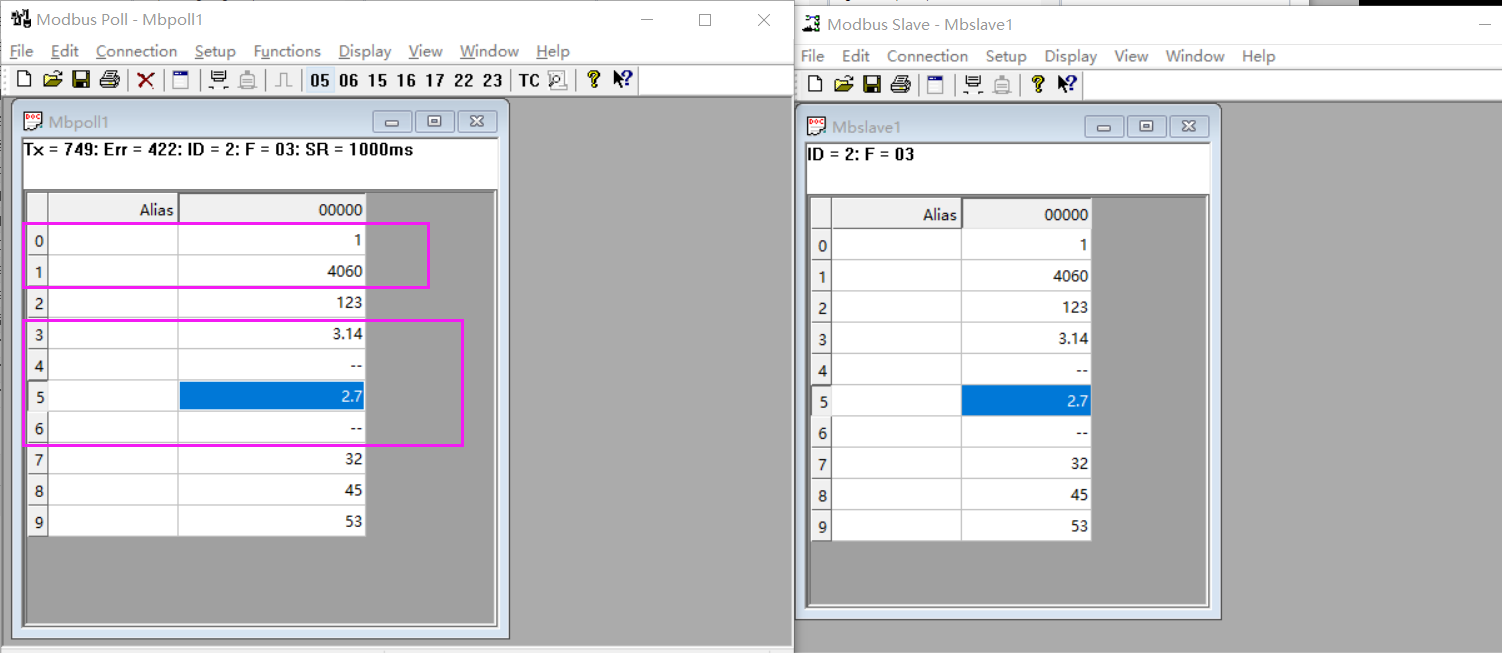Open File menu in Modbus Poll
The width and height of the screenshot is (1502, 653).
[x=21, y=51]
